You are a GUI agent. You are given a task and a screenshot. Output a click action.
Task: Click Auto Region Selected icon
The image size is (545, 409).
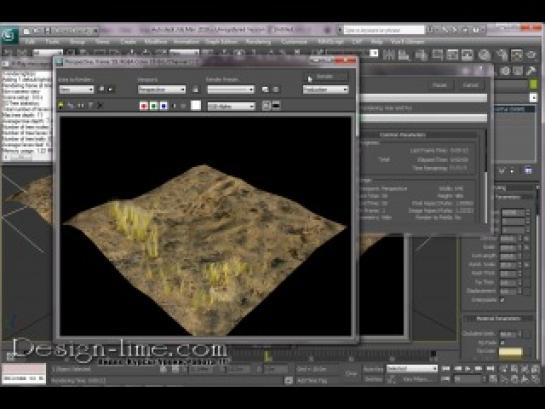110,89
